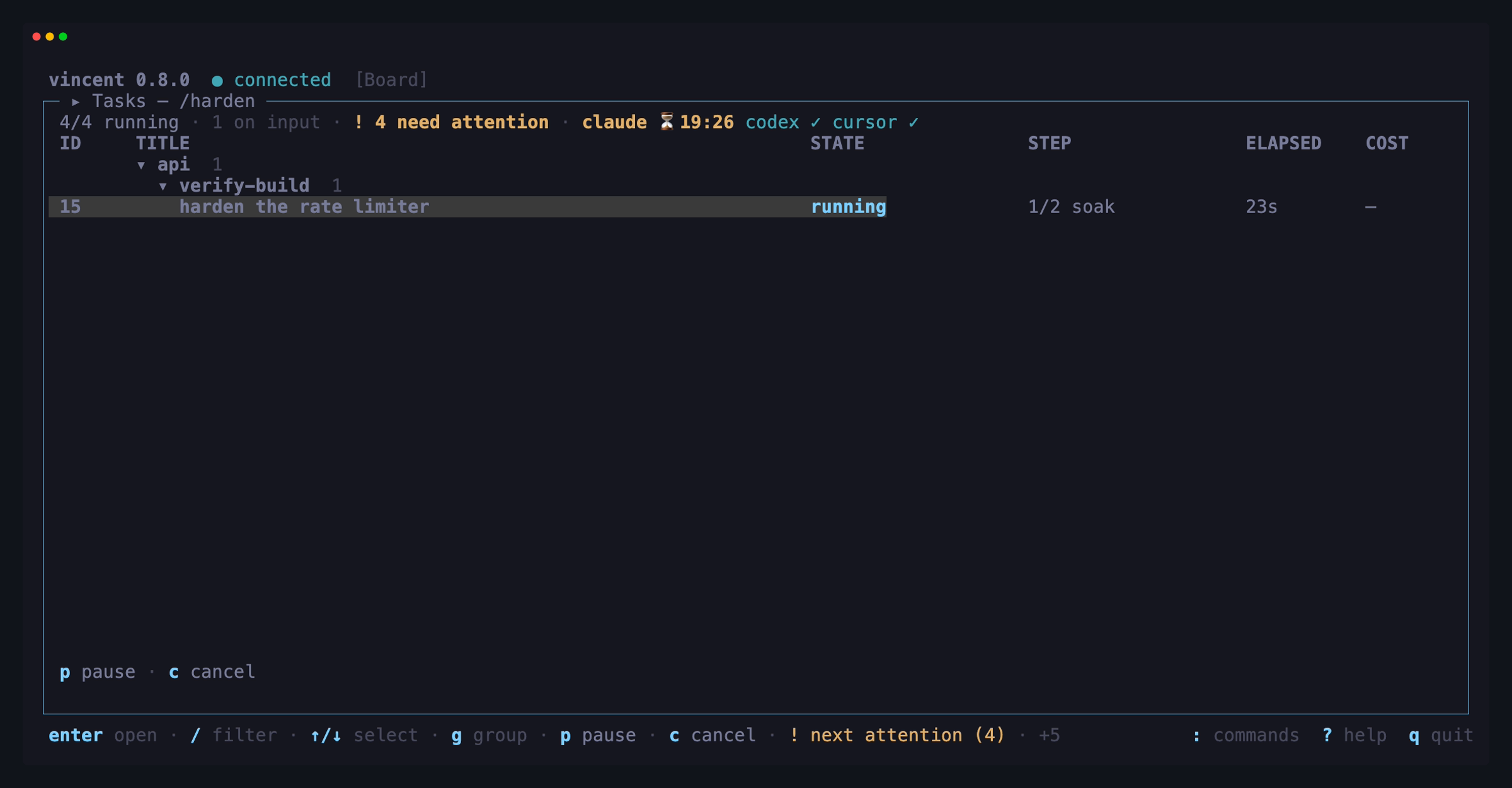Click the STEP column header
Screen dimensions: 1512x788
point(1049,144)
